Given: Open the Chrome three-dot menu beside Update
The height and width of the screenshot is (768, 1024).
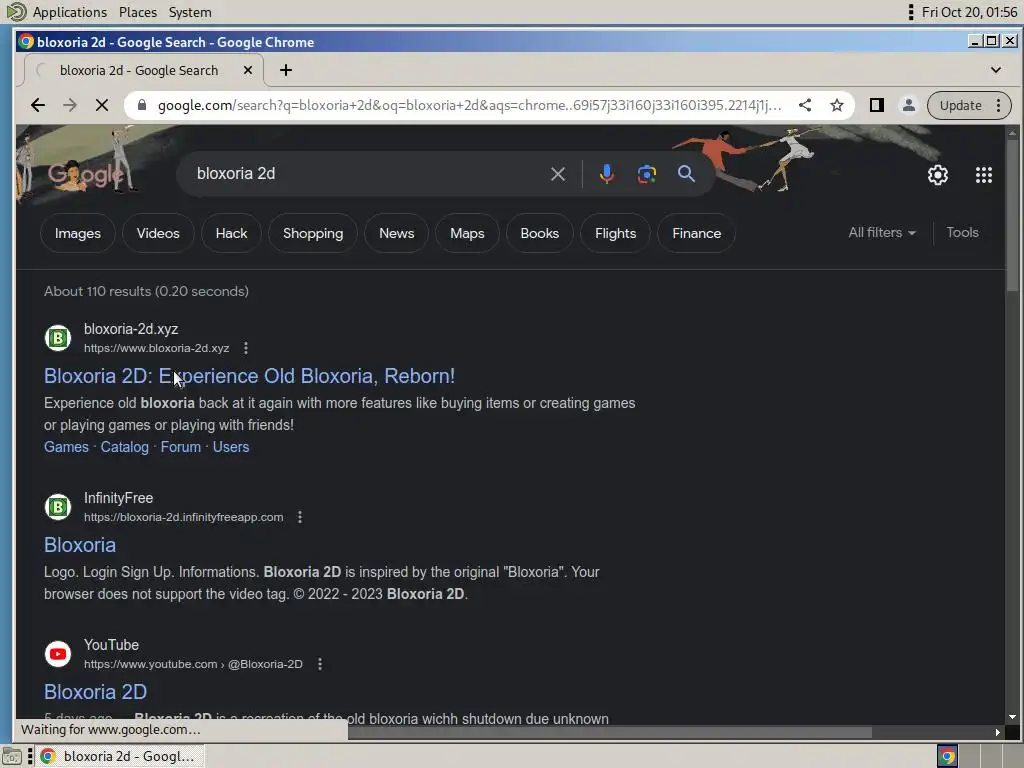Looking at the screenshot, I should pyautogui.click(x=999, y=105).
